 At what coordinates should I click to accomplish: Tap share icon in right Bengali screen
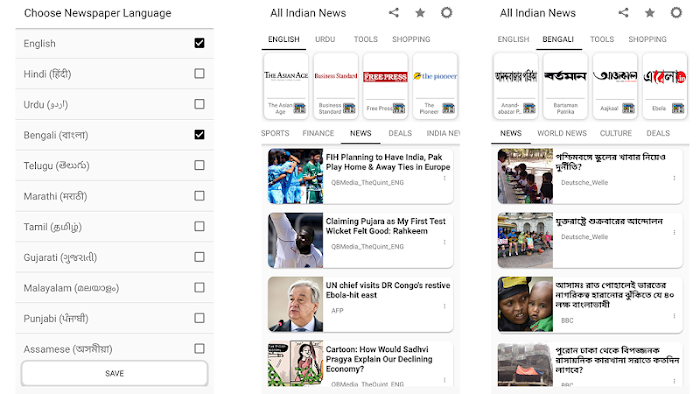pyautogui.click(x=623, y=12)
